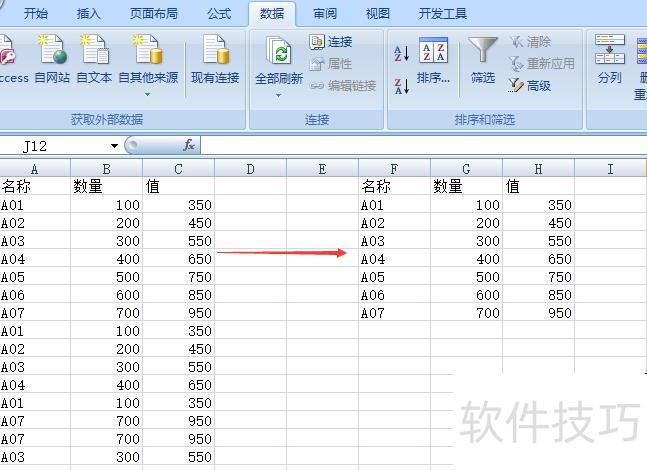Switch to the 插入 (Insert) tab
The image size is (647, 470).
click(x=88, y=14)
